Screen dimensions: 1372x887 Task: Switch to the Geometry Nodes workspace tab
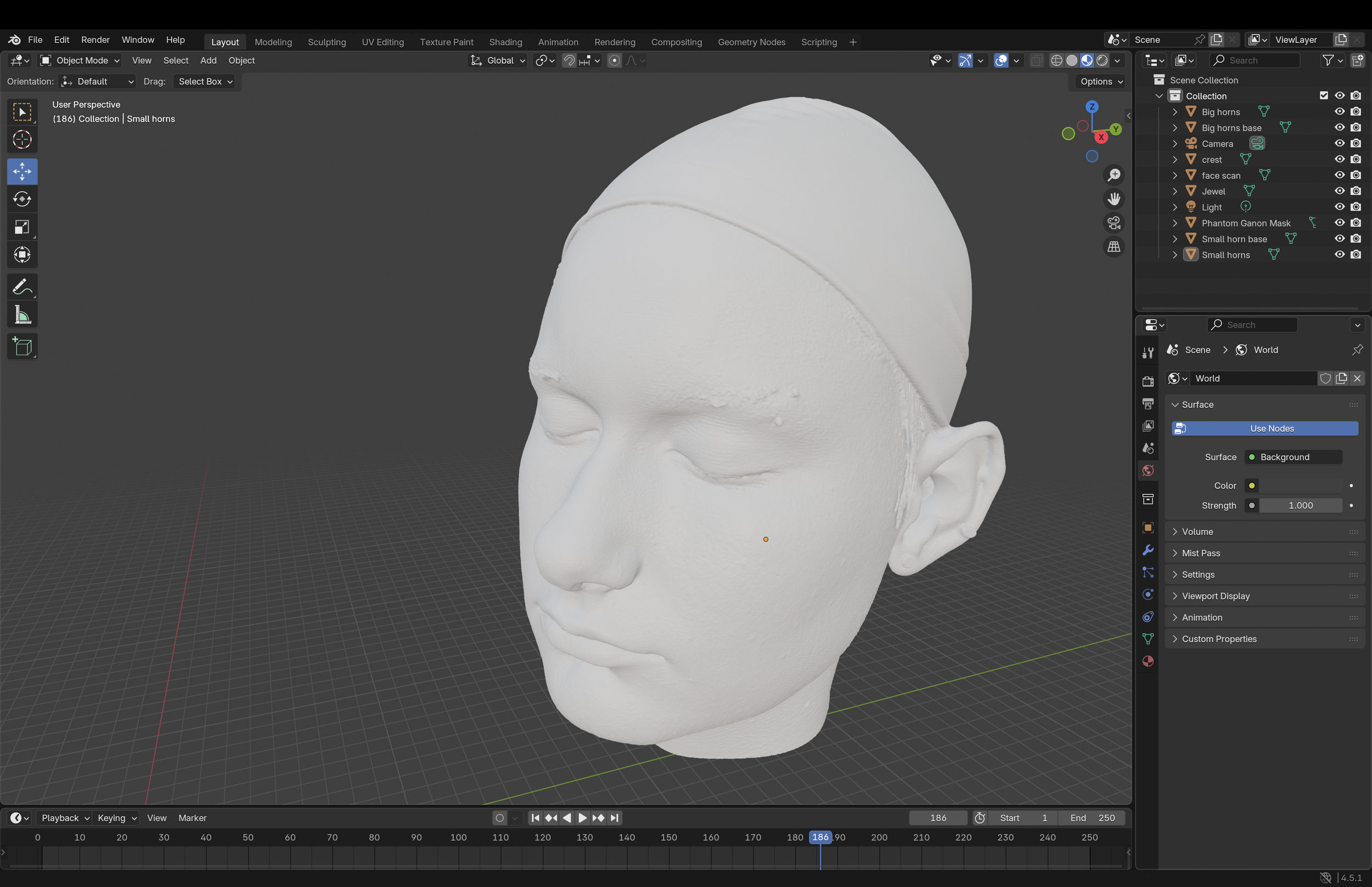(x=751, y=42)
